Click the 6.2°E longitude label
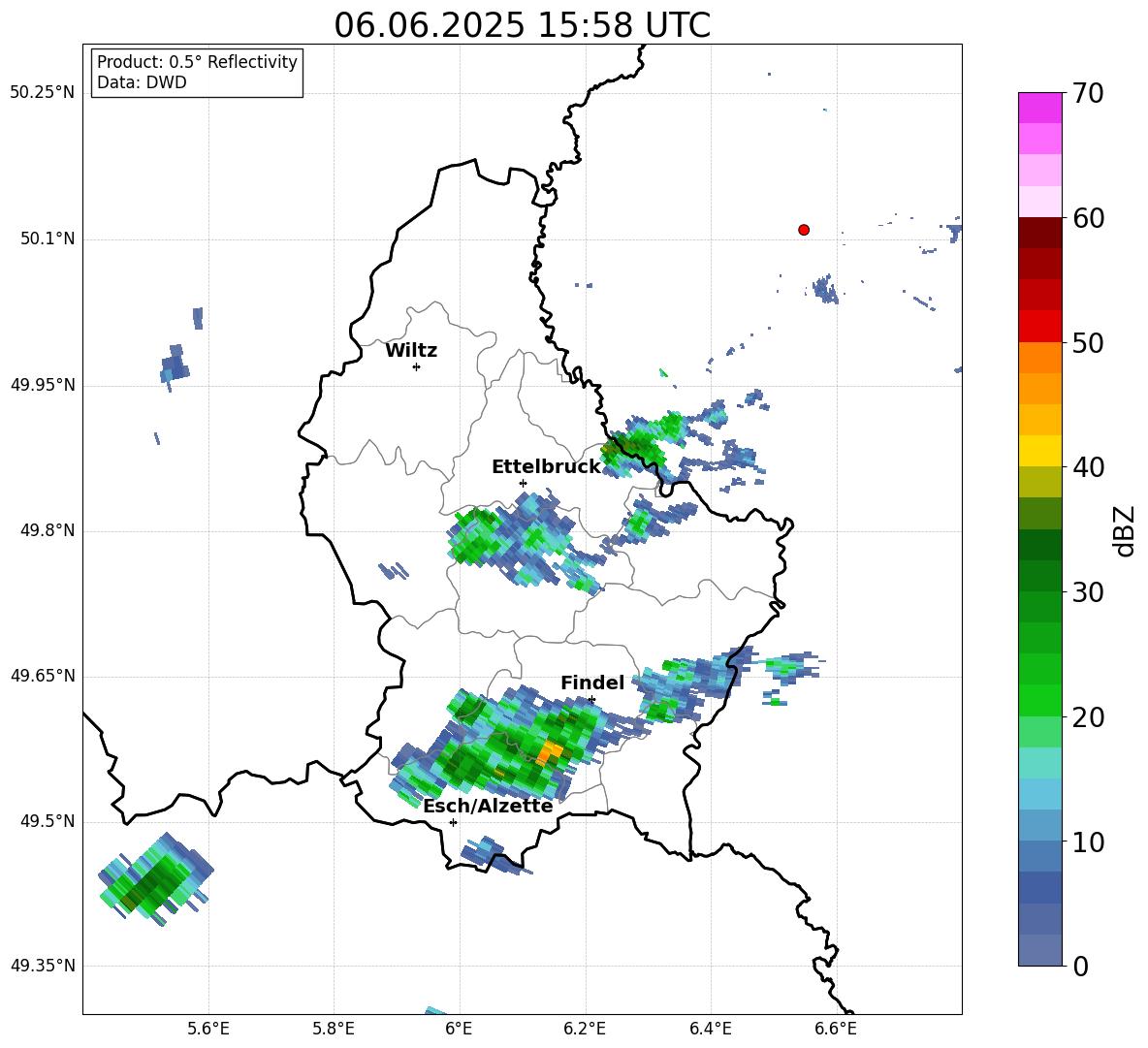1148x1048 pixels. (585, 1029)
